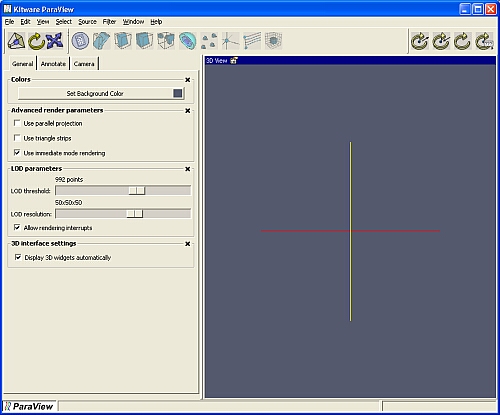
Task: Click the LOD threshold slider thumb
Action: [x=137, y=190]
